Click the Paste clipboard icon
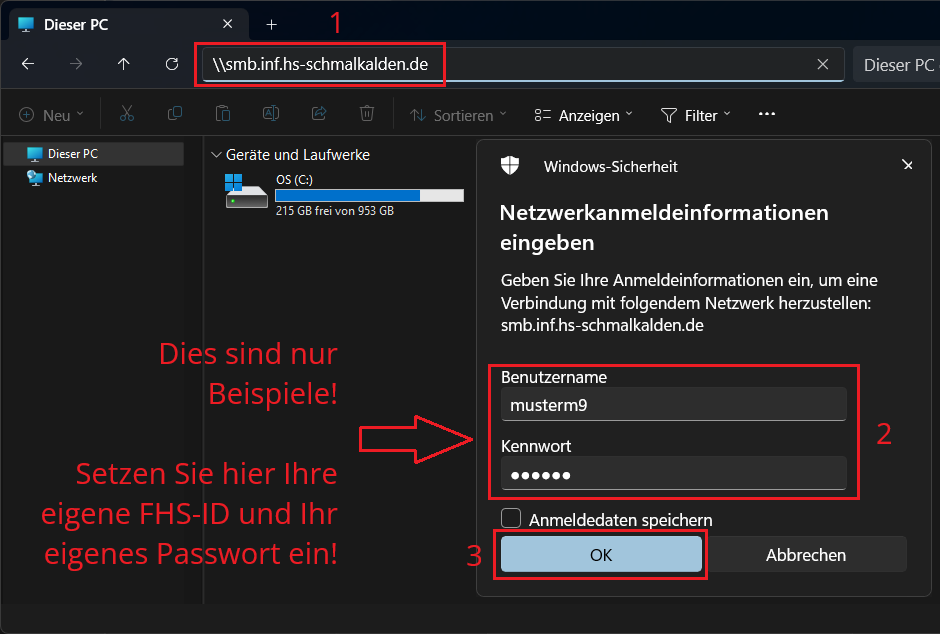The image size is (940, 634). 223,115
